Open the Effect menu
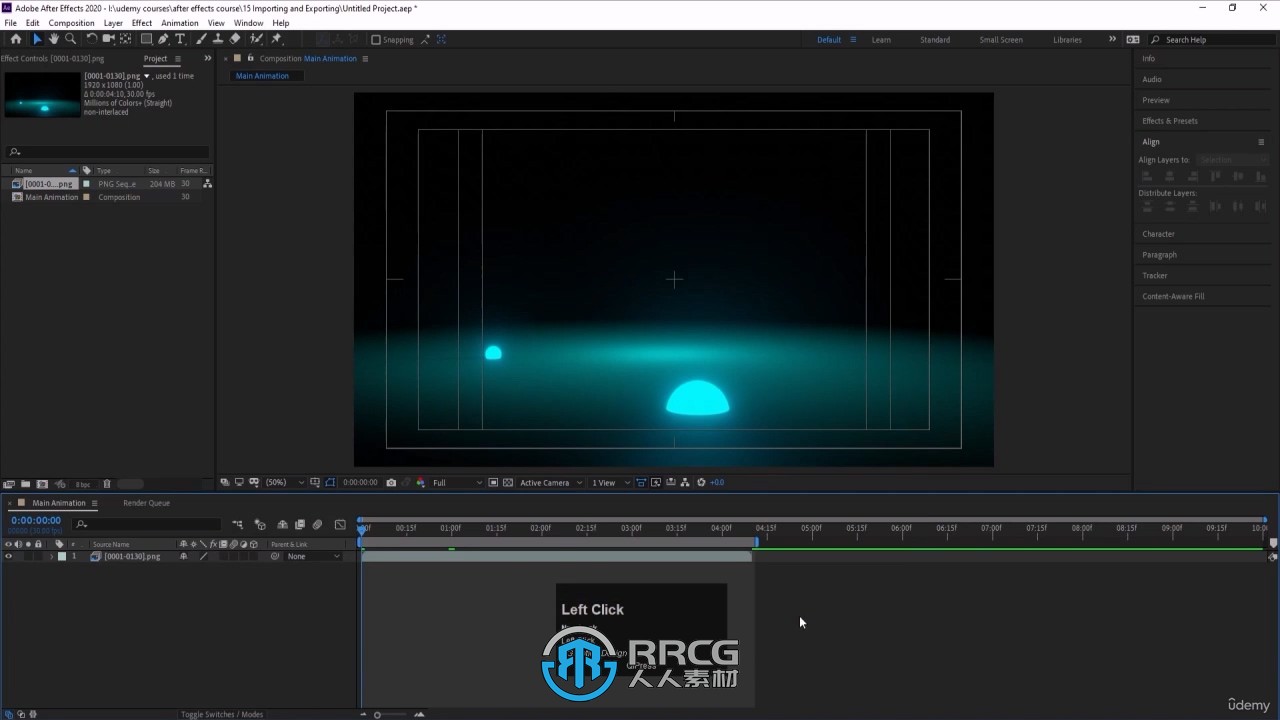Viewport: 1280px width, 720px height. [142, 23]
